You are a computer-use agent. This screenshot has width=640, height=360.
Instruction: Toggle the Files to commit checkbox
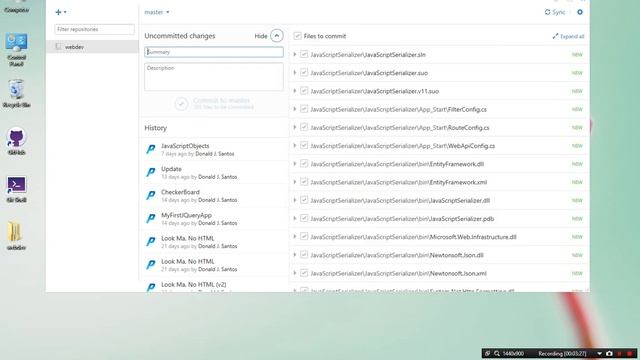tap(298, 36)
